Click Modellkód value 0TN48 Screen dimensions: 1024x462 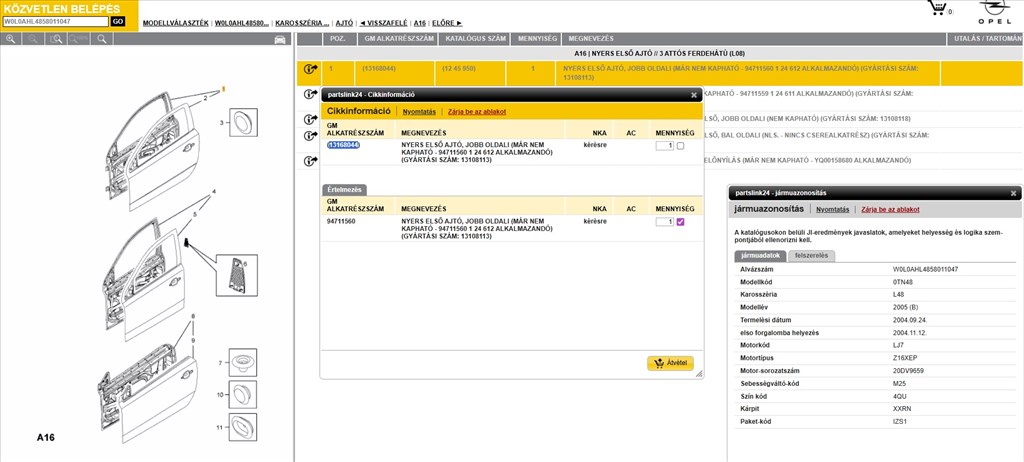(x=903, y=282)
